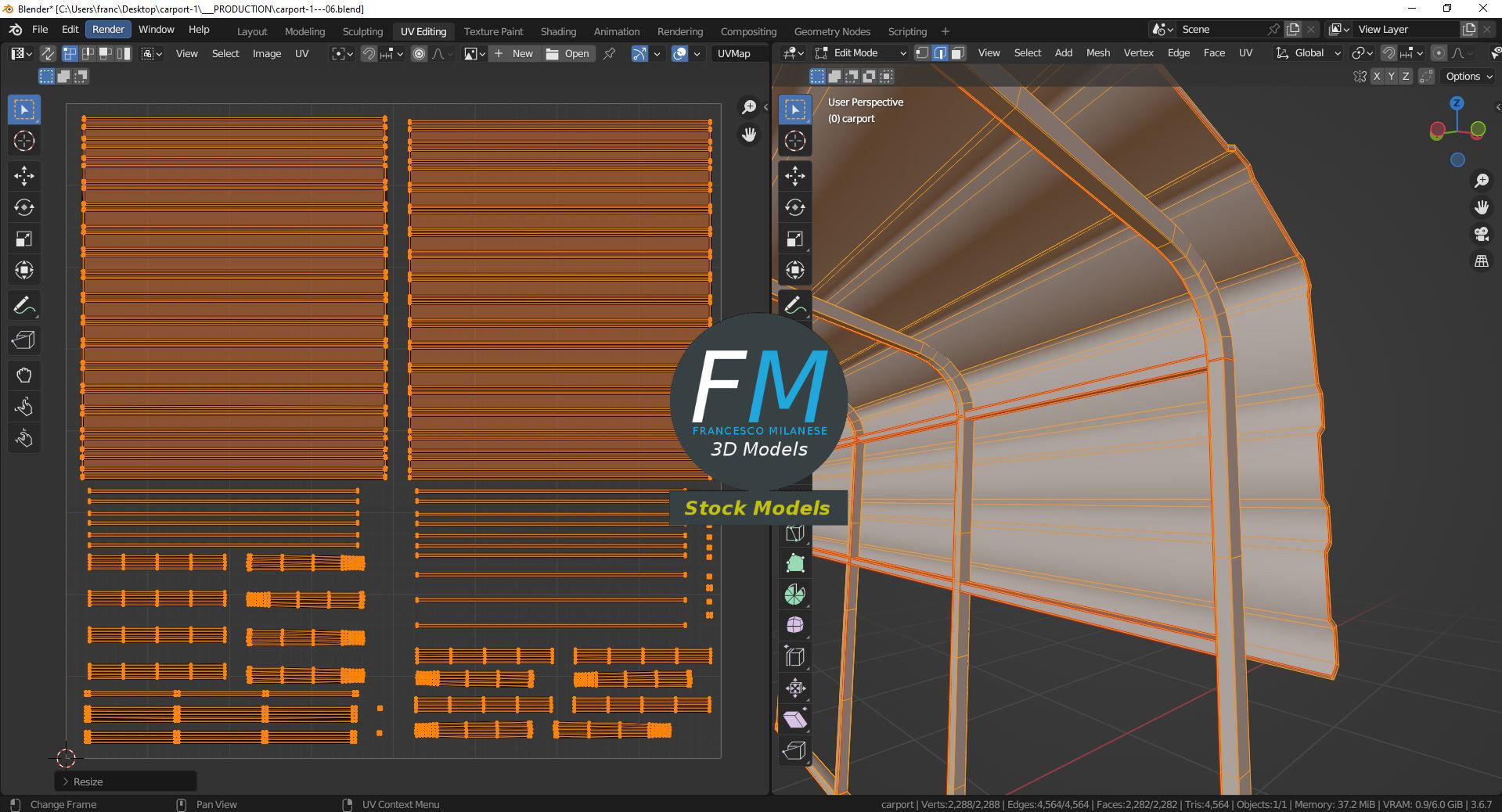This screenshot has height=812, width=1502.
Task: Open the Edit Mode dropdown
Action: click(x=859, y=52)
